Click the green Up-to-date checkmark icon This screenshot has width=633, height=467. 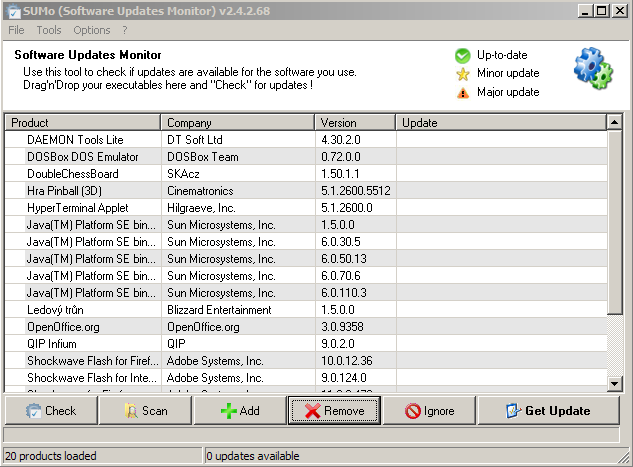click(463, 56)
